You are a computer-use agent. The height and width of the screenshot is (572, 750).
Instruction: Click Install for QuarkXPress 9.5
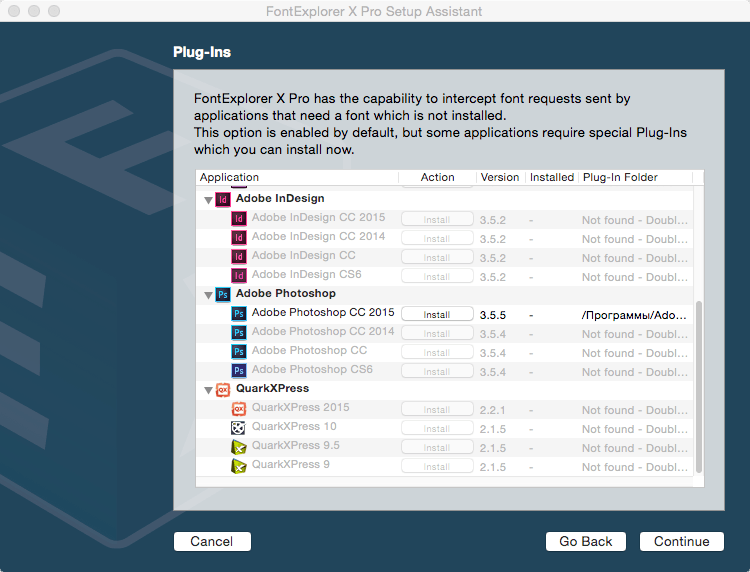click(437, 447)
